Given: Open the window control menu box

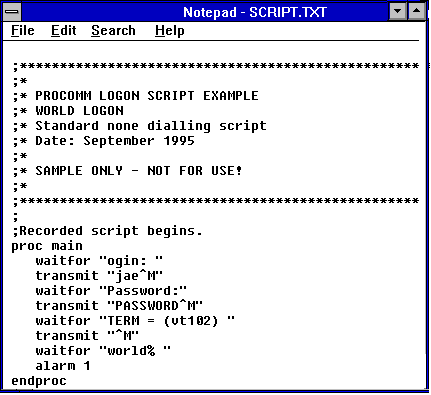Looking at the screenshot, I should 12,12.
